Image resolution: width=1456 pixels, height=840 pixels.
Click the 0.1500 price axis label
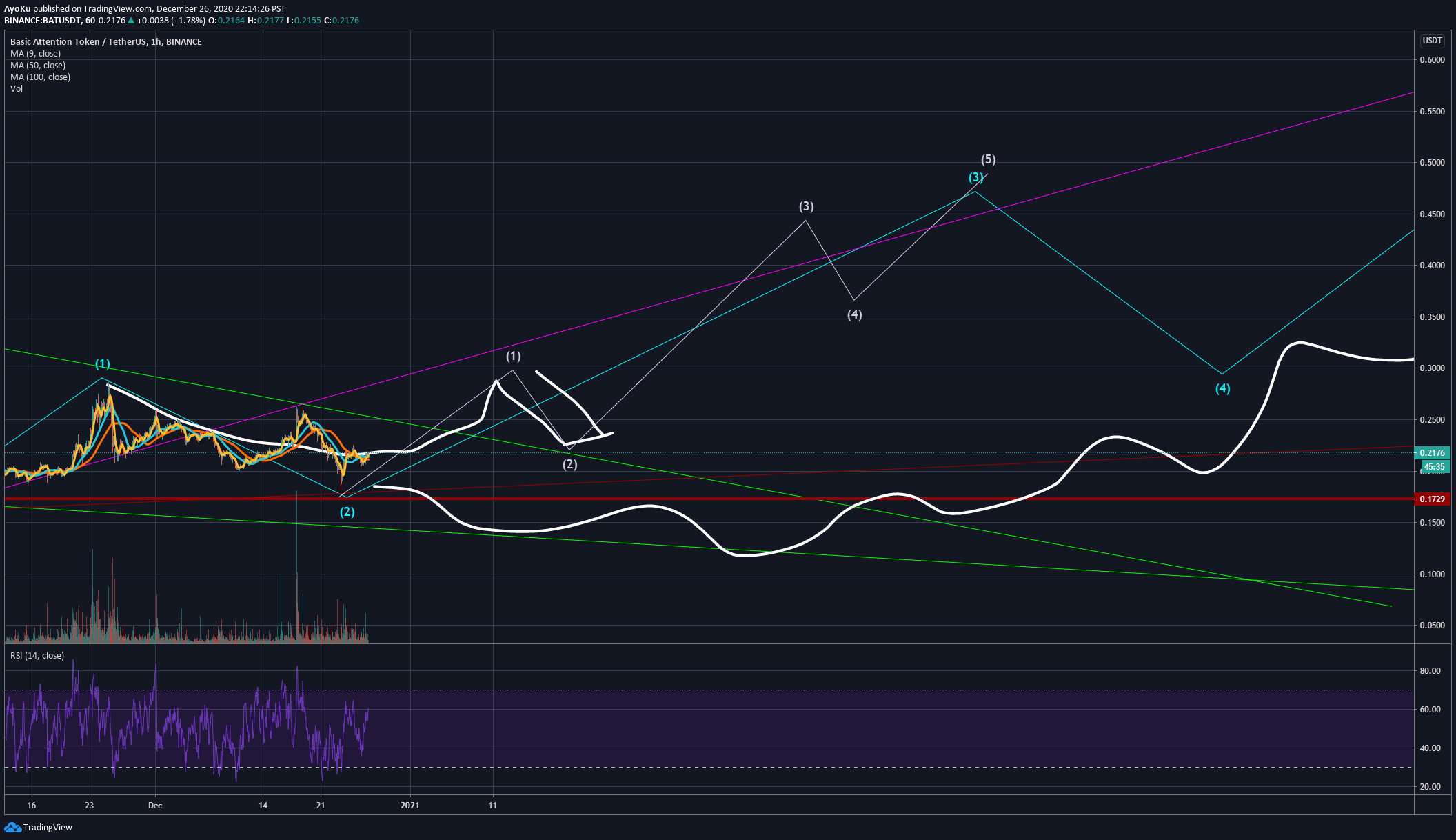(1432, 523)
